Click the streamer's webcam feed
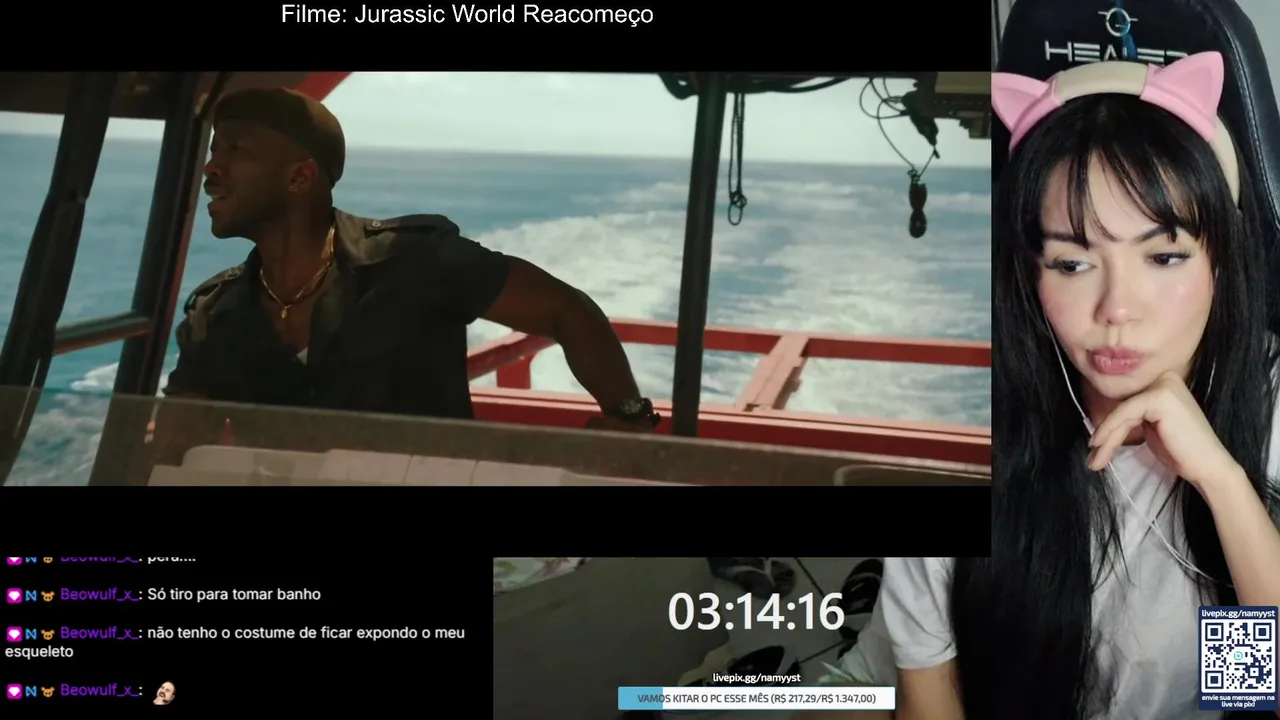 (x=1135, y=360)
